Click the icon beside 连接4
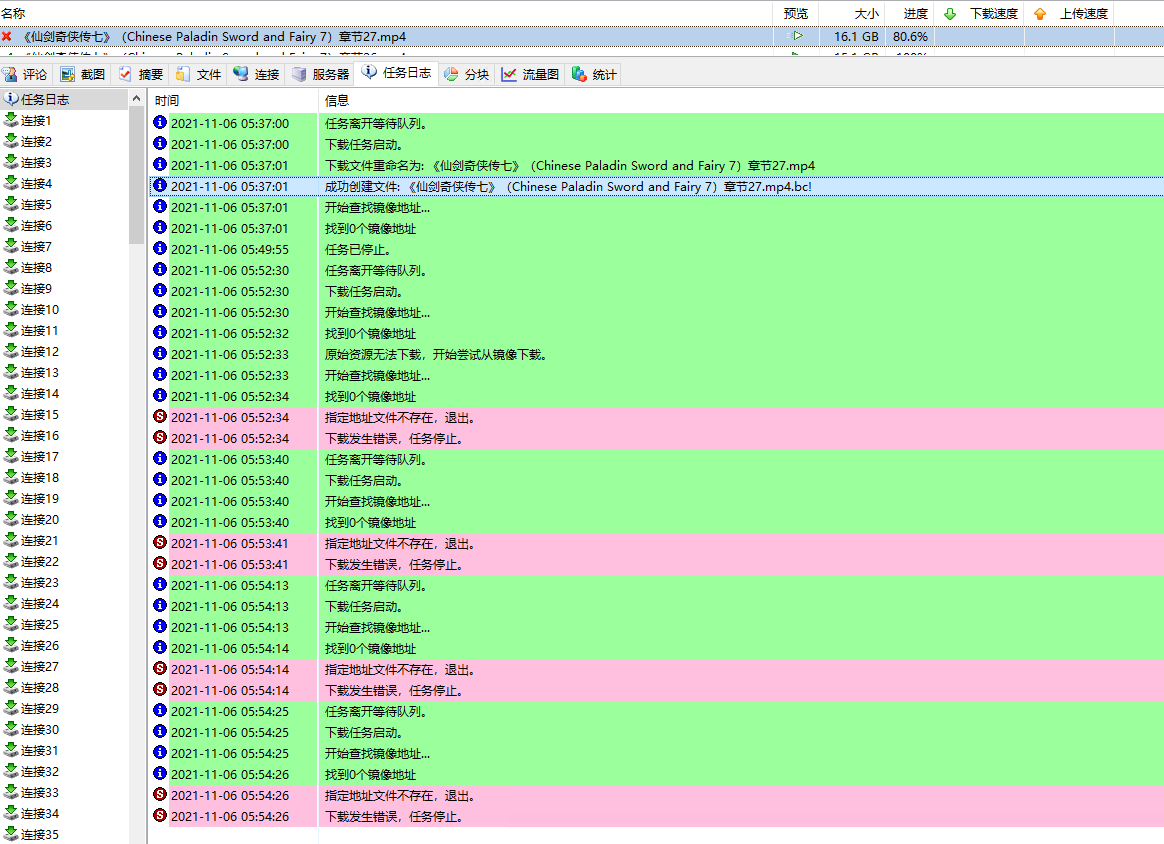This screenshot has height=844, width=1164. (x=11, y=183)
